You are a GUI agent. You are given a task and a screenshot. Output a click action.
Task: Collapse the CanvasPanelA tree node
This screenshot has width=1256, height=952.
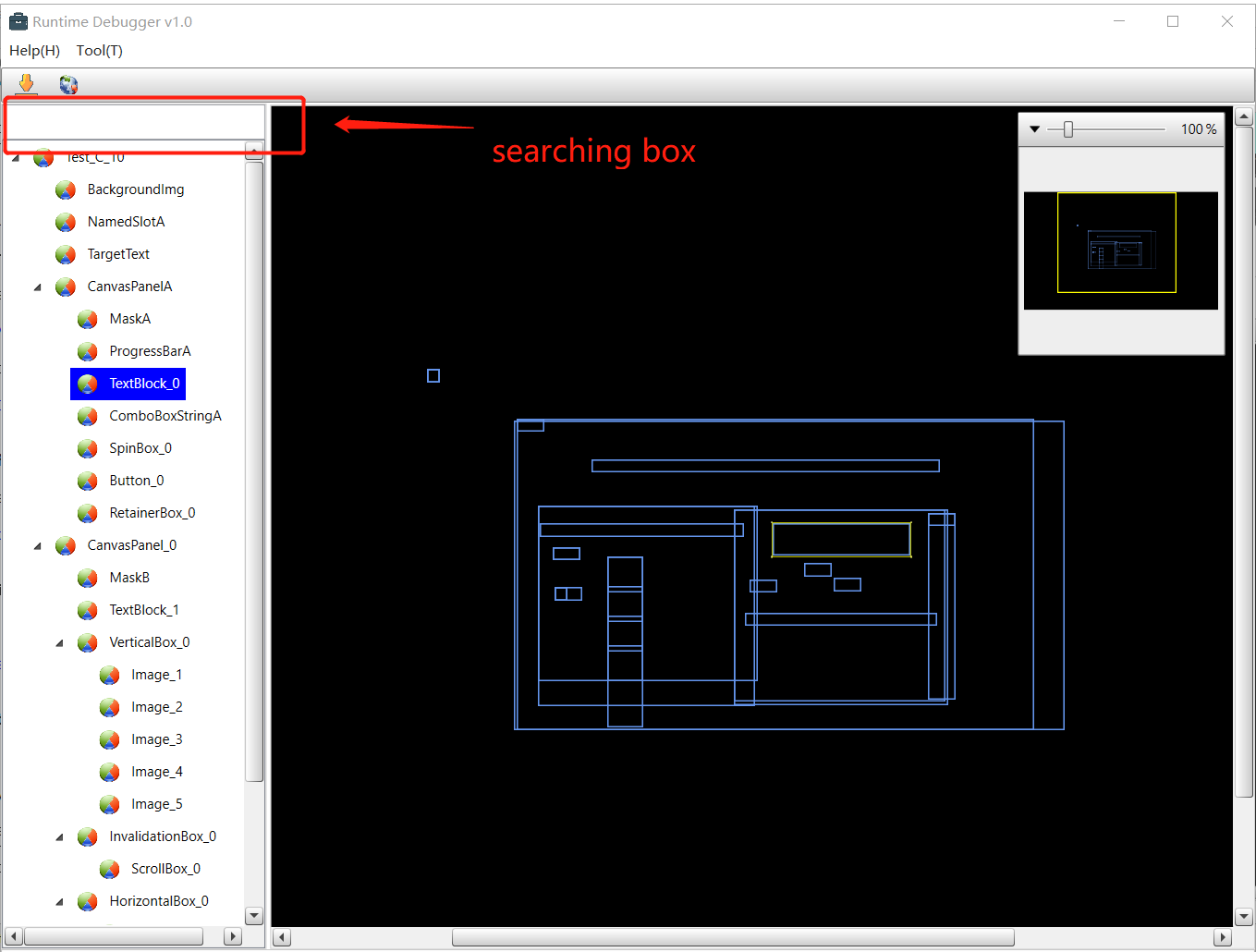(x=38, y=287)
